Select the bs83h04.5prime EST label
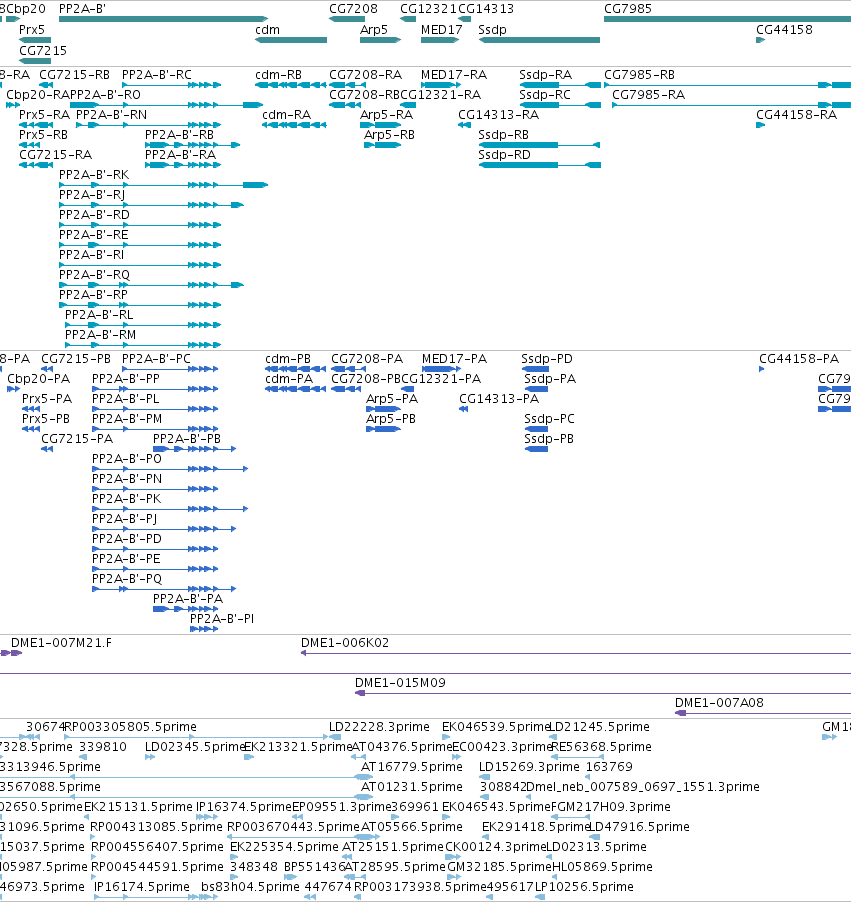The width and height of the screenshot is (851, 902). (250, 886)
